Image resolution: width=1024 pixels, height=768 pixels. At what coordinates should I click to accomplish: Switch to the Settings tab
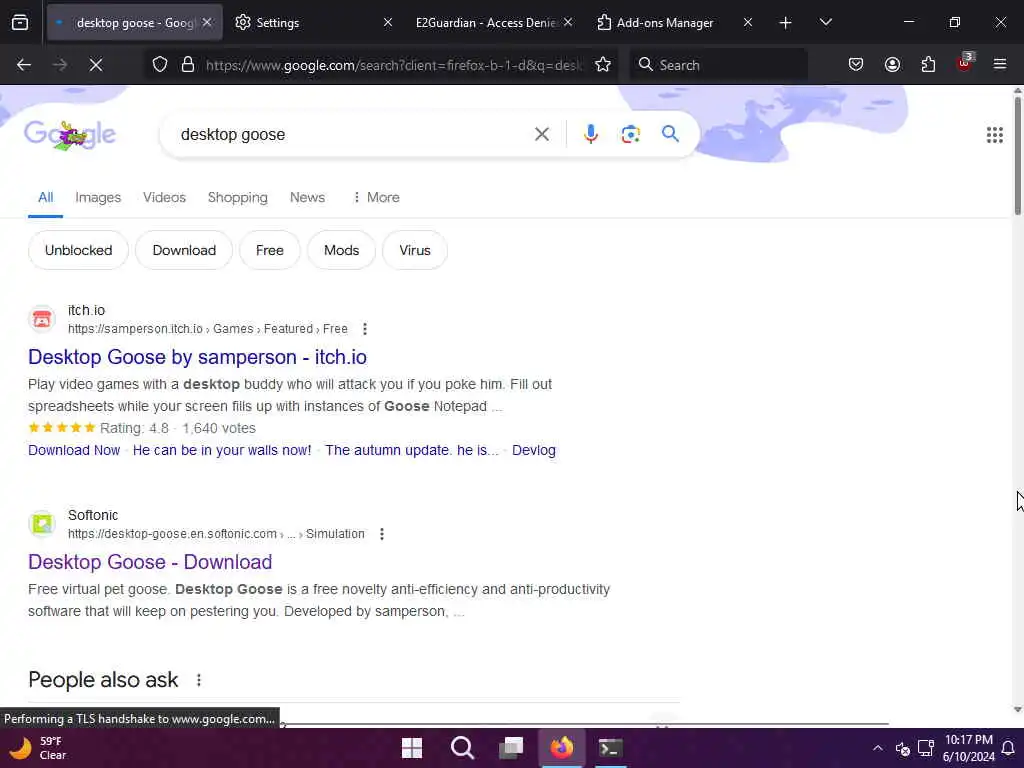[312, 23]
